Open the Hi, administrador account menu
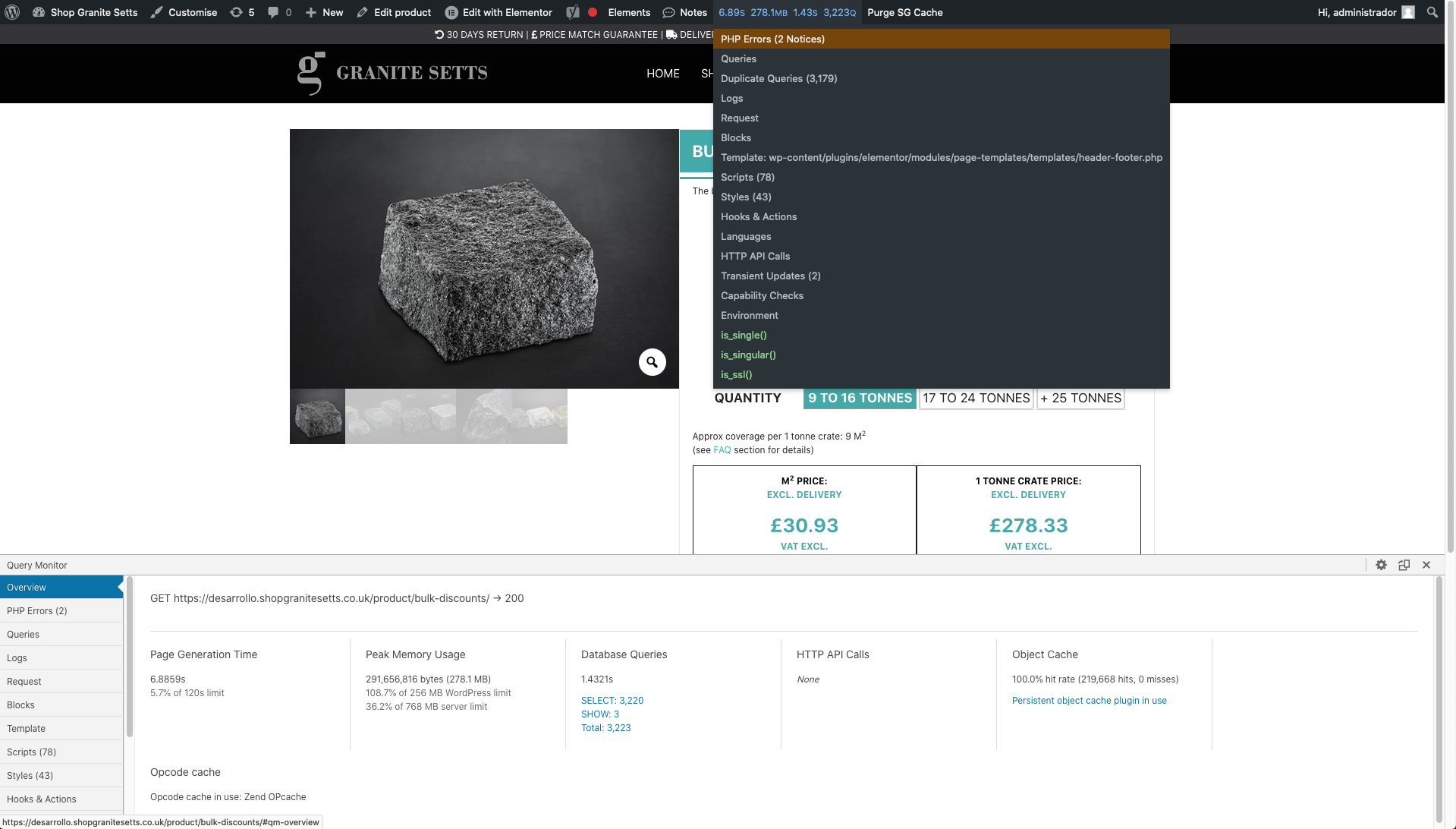The width and height of the screenshot is (1456, 829). click(x=1366, y=12)
